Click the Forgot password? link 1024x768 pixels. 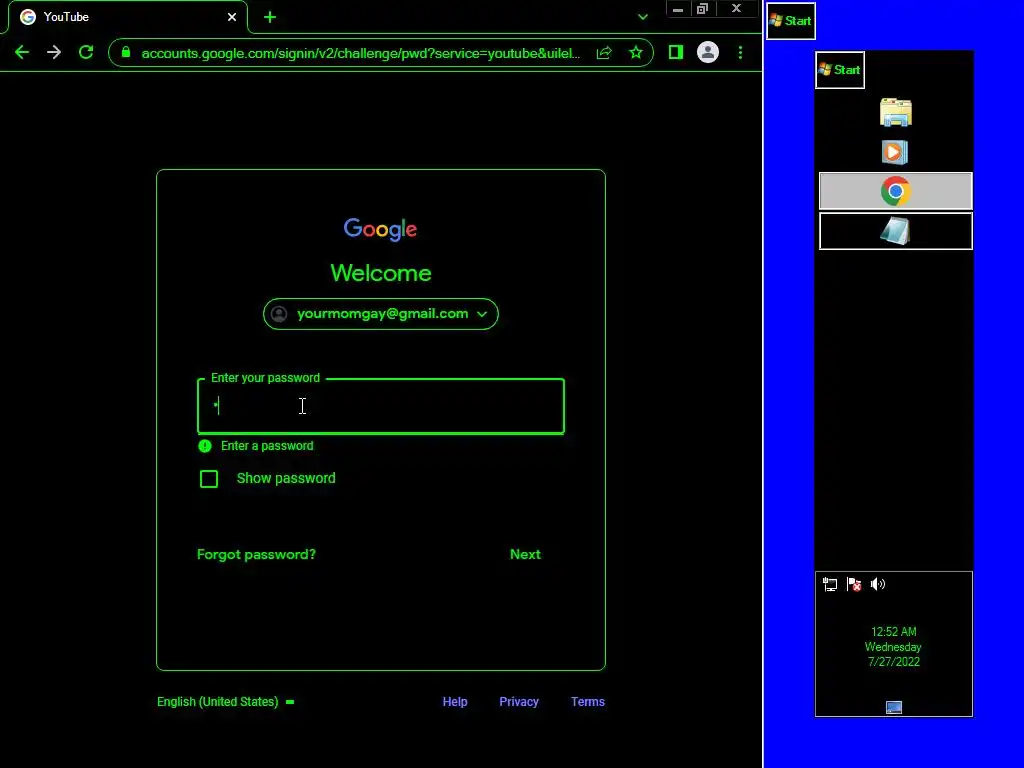click(x=256, y=554)
